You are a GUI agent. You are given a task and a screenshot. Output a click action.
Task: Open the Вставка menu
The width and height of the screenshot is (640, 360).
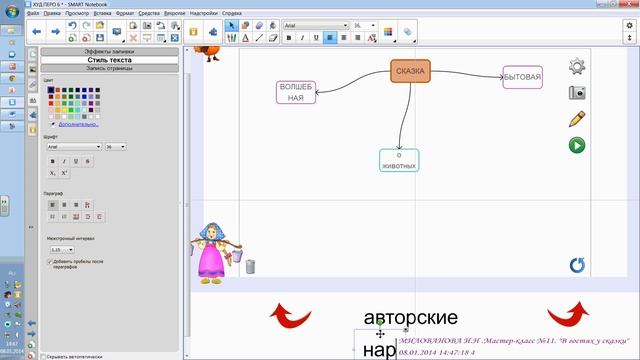pos(102,13)
